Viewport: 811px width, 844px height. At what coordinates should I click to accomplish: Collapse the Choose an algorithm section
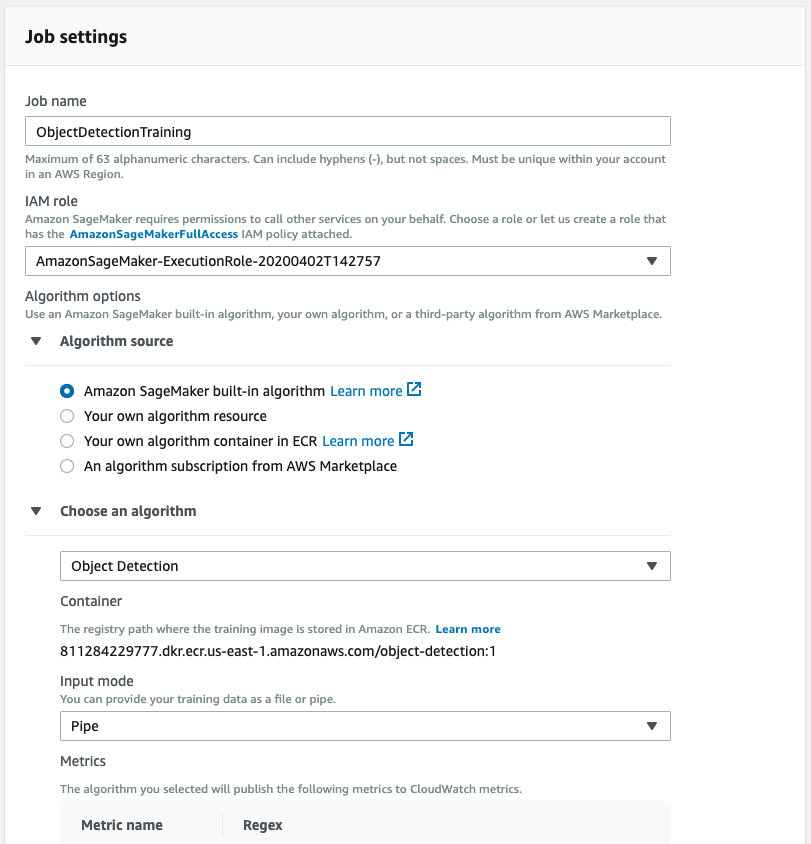36,511
